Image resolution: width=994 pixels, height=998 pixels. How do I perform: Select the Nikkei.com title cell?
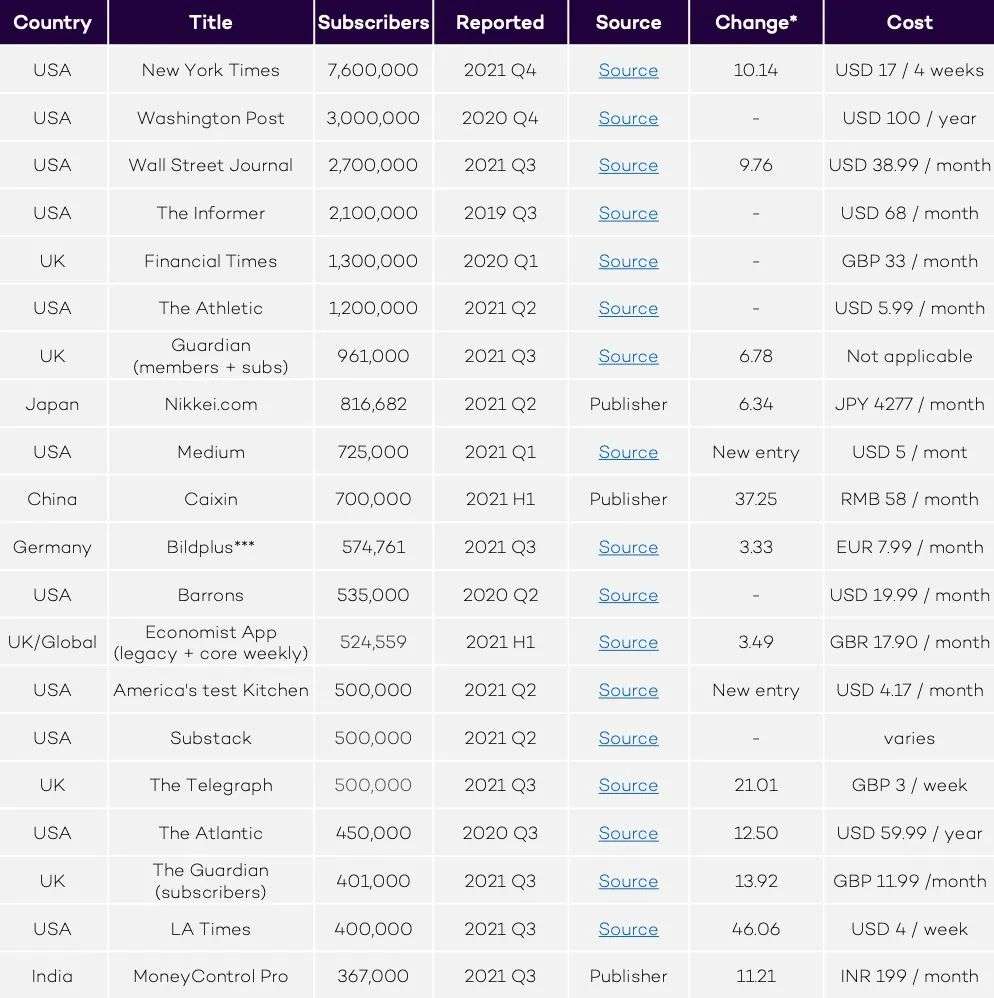click(211, 405)
